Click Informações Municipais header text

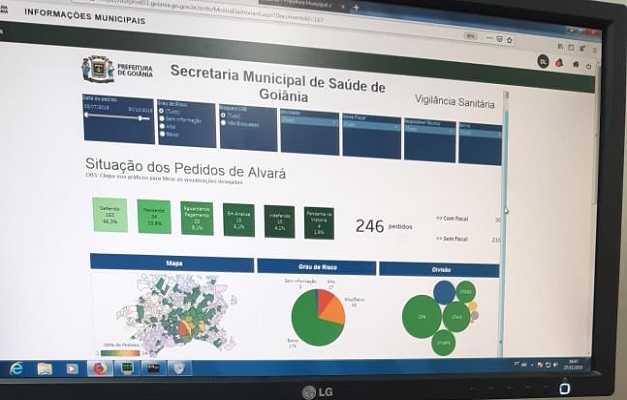(x=85, y=16)
